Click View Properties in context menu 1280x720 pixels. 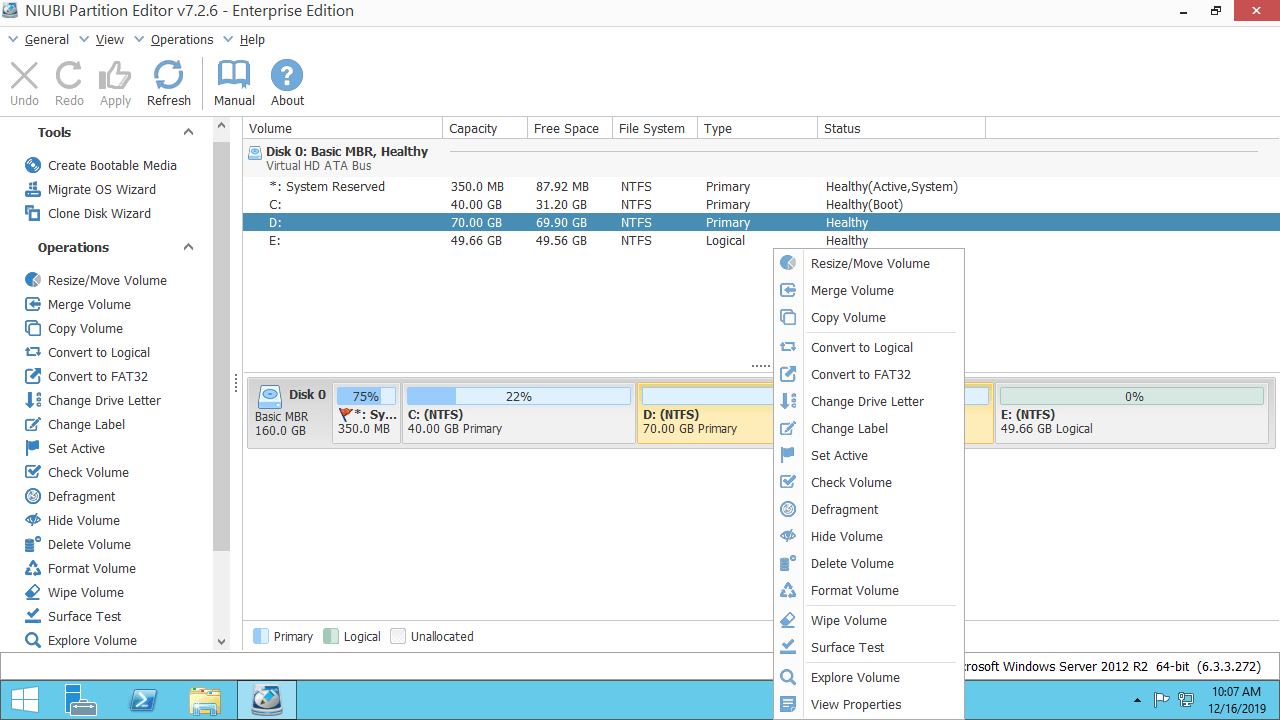pyautogui.click(x=855, y=705)
